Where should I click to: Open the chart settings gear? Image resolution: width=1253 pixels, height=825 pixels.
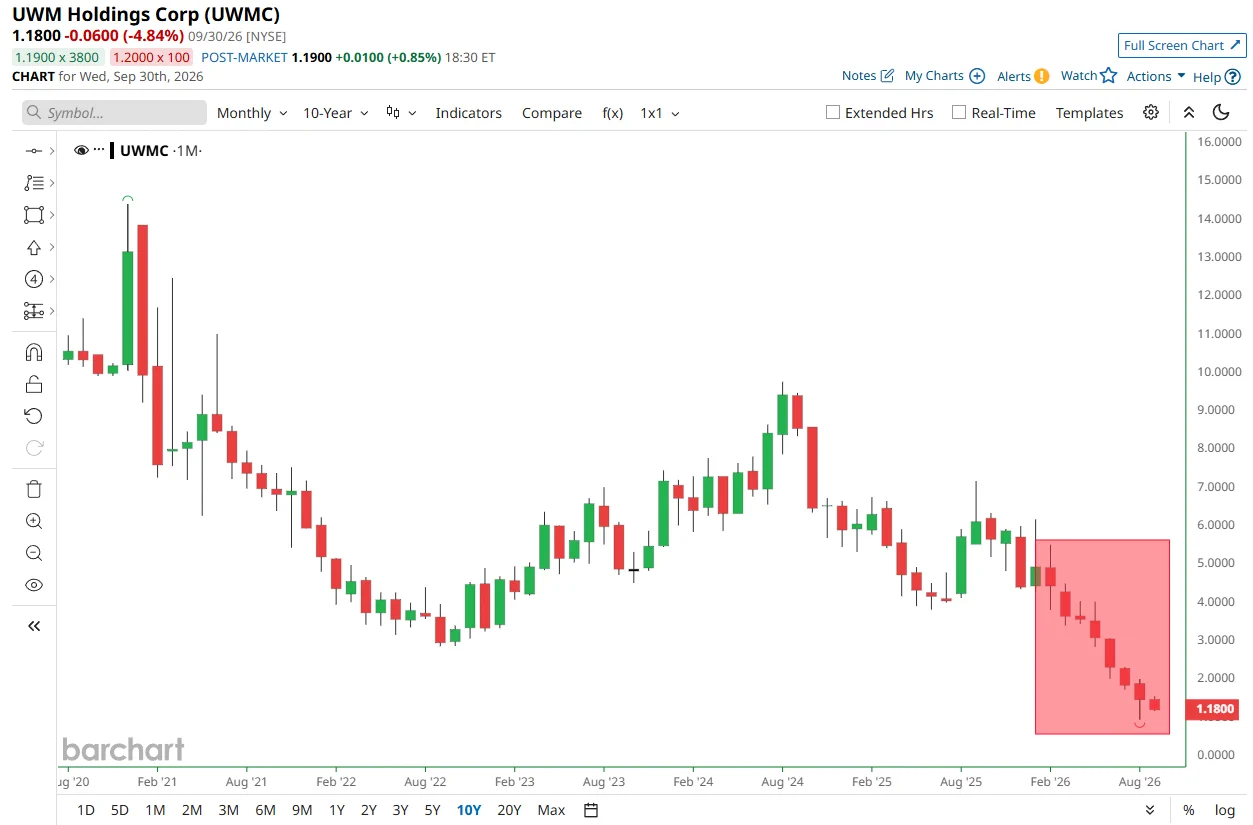click(x=1151, y=112)
